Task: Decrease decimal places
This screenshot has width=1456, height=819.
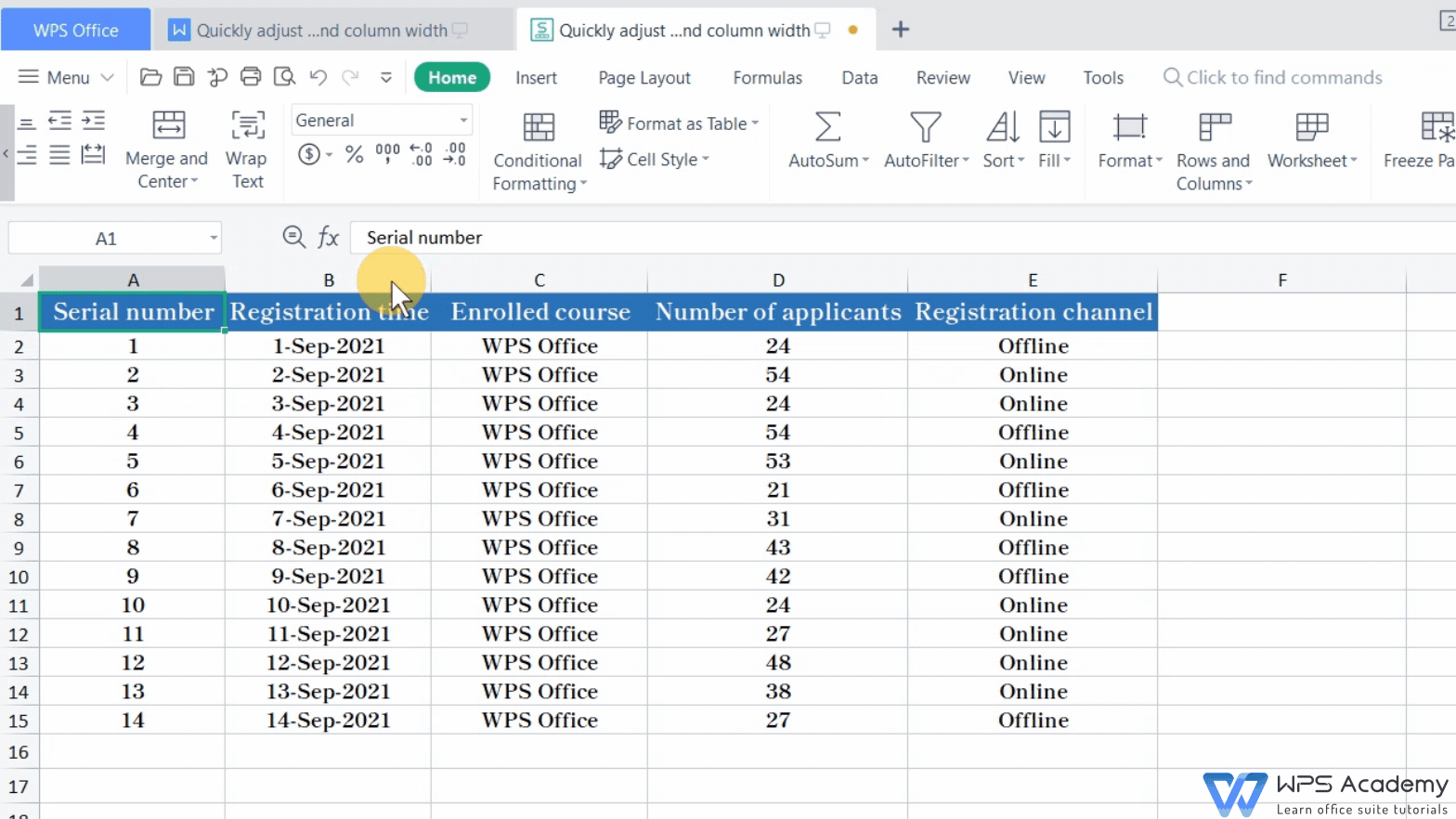Action: coord(455,154)
